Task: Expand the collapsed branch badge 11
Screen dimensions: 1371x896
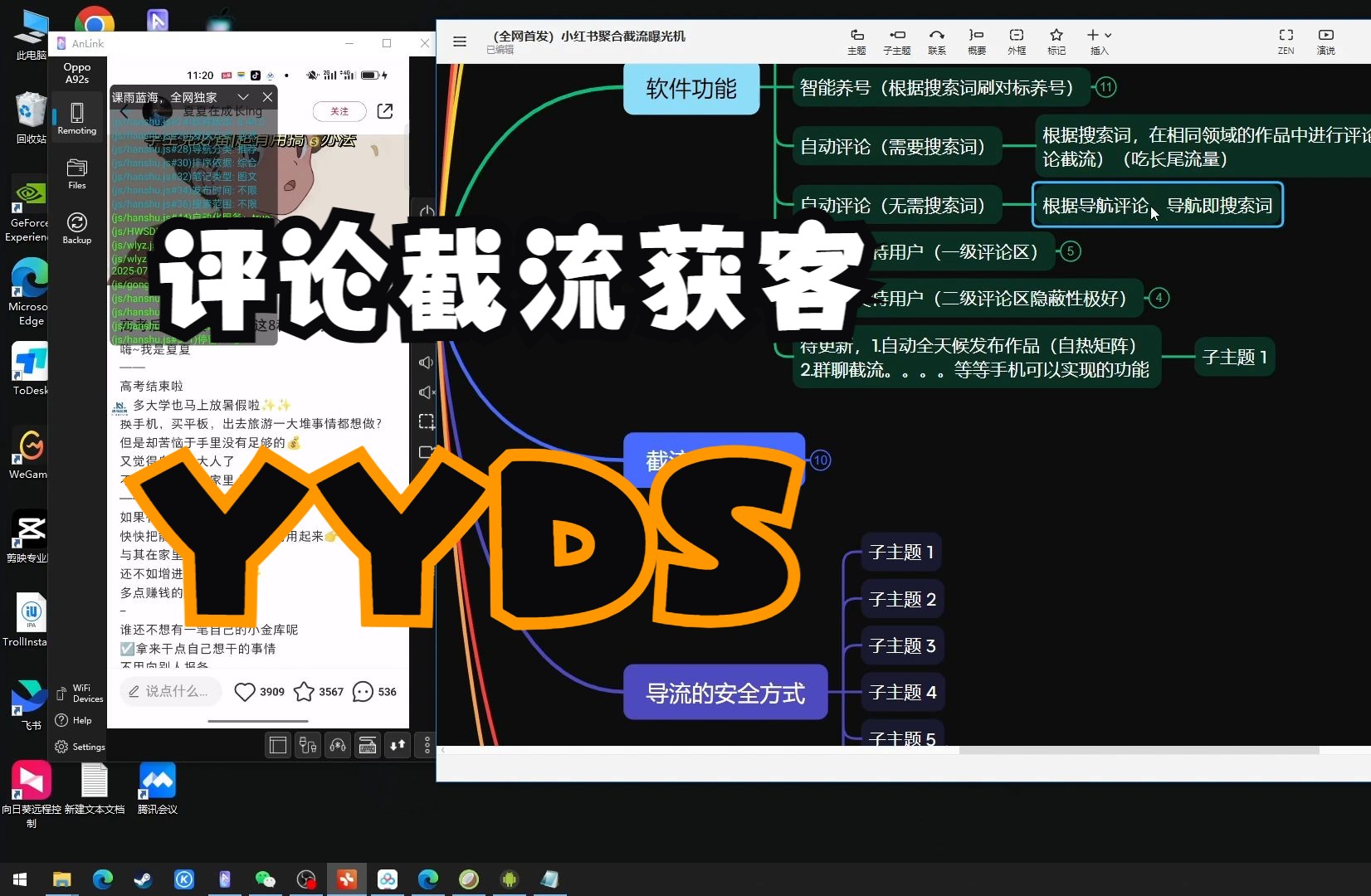Action: click(x=1106, y=87)
